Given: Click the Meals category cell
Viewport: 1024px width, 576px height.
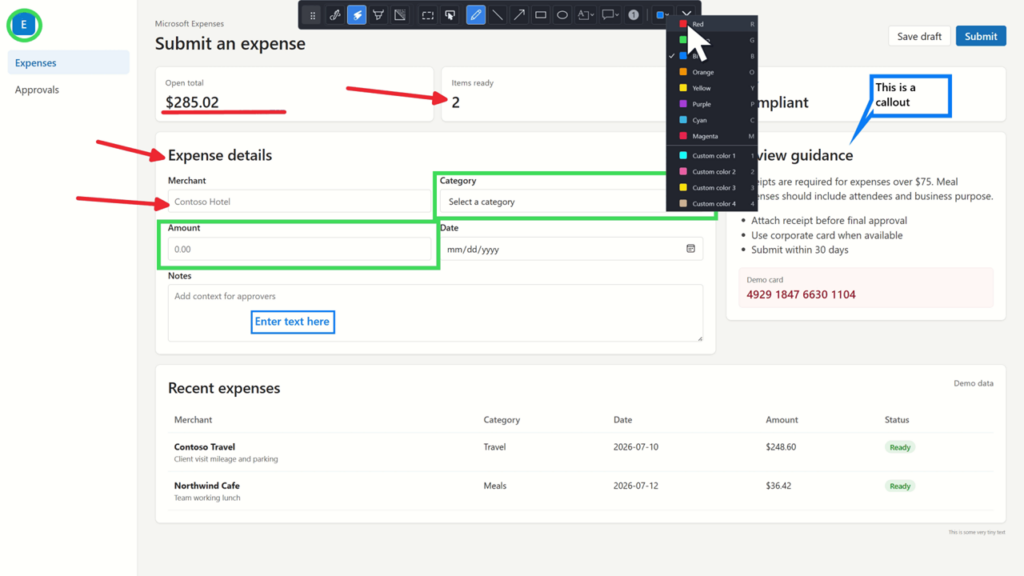Looking at the screenshot, I should tap(494, 486).
